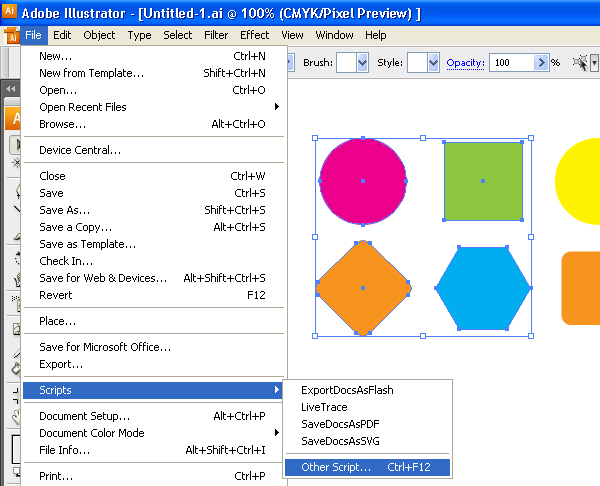This screenshot has width=600, height=486.
Task: Open the Window menu
Action: pyautogui.click(x=334, y=35)
